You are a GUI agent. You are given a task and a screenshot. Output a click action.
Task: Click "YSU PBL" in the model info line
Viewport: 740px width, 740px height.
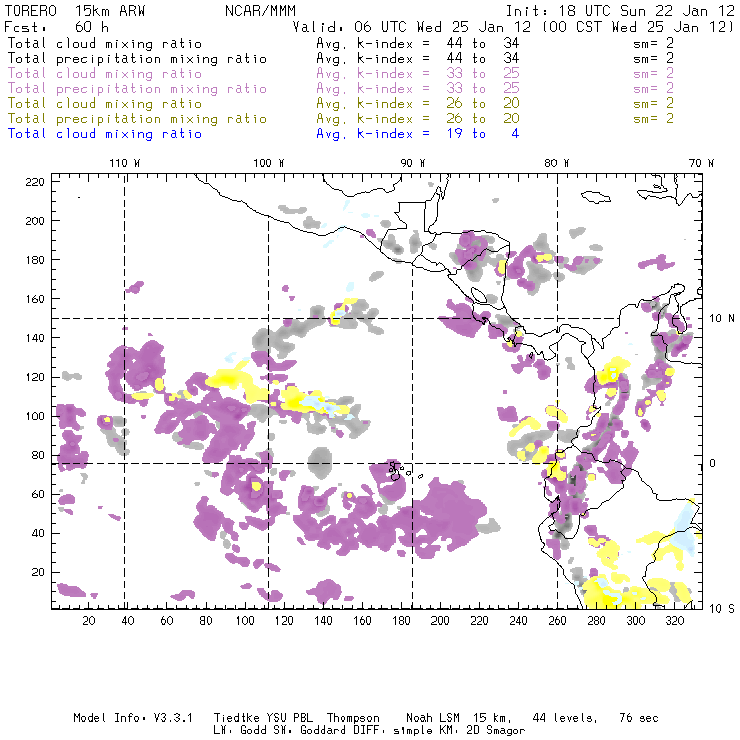pos(290,718)
